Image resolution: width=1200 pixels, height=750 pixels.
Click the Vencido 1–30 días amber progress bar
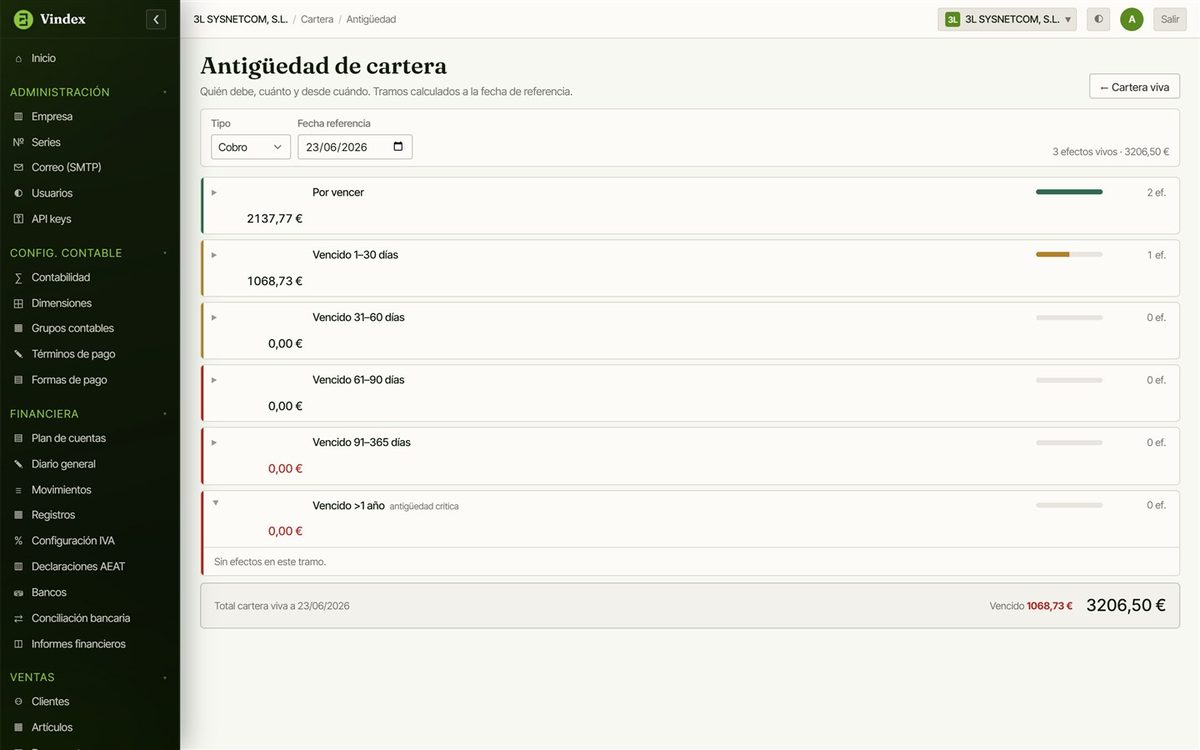(1069, 255)
